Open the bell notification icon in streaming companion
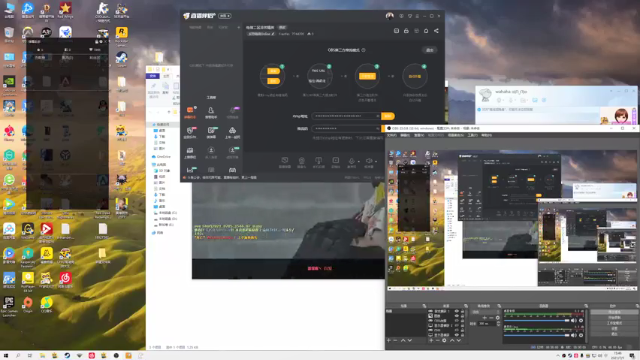640x360 pixels. click(x=426, y=31)
